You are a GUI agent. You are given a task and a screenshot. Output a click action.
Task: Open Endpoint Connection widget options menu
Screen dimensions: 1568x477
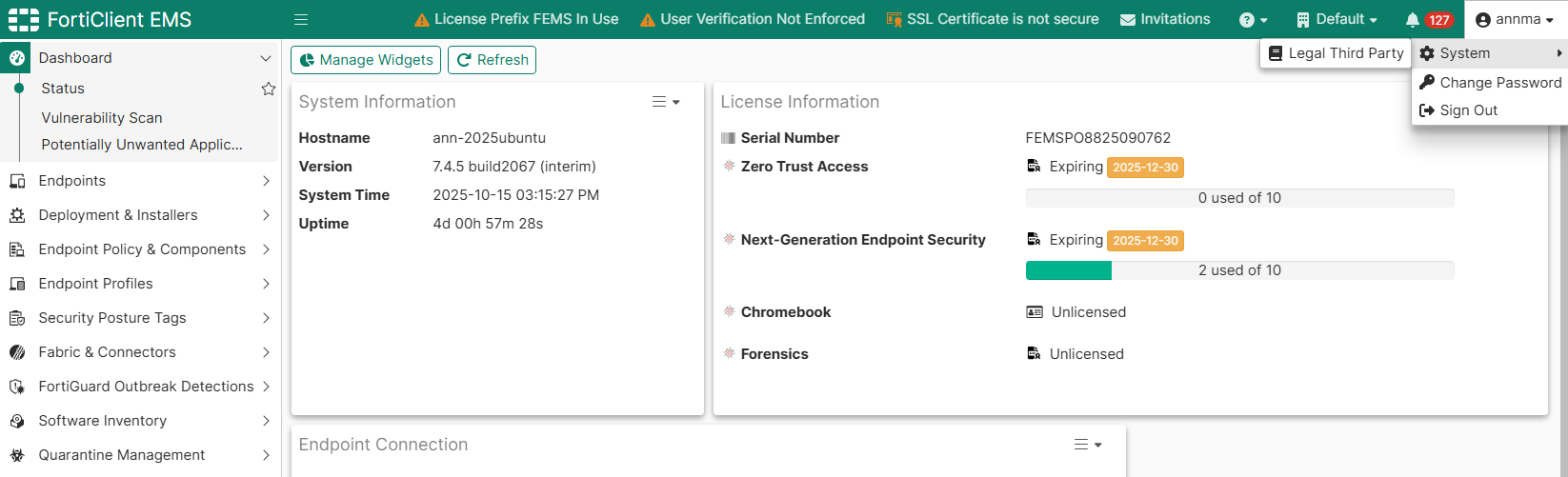(x=1087, y=445)
